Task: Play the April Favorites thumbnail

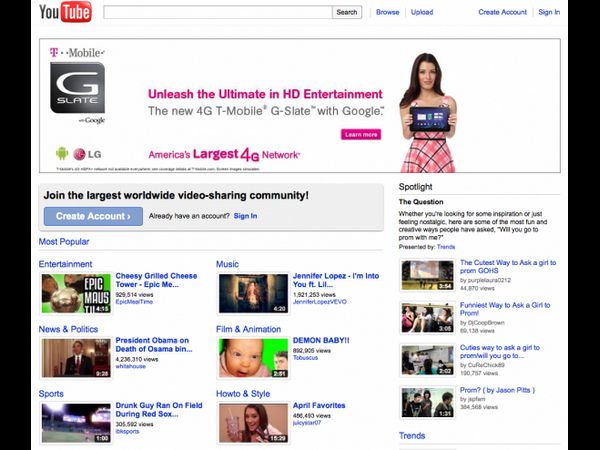Action: 253,423
